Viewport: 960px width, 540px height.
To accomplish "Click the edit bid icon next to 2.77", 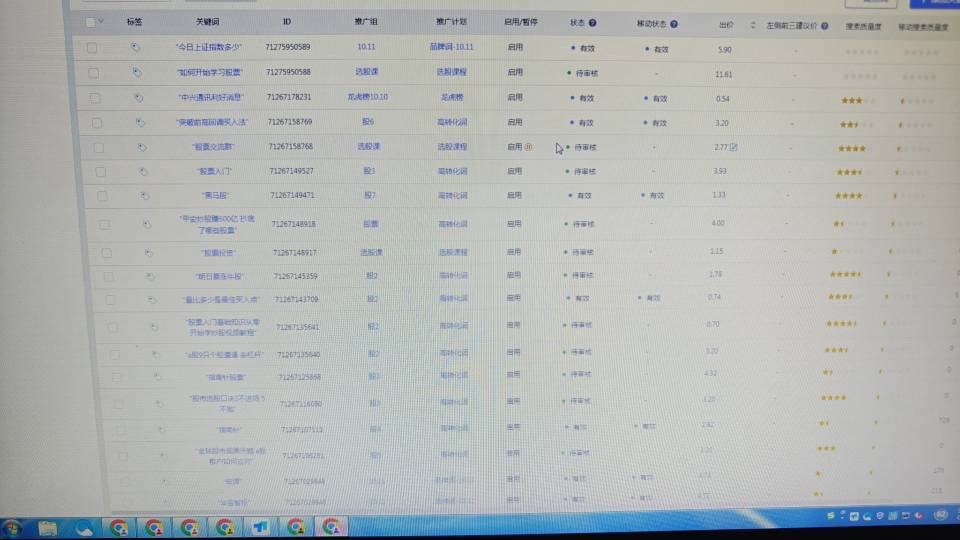I will pos(733,148).
